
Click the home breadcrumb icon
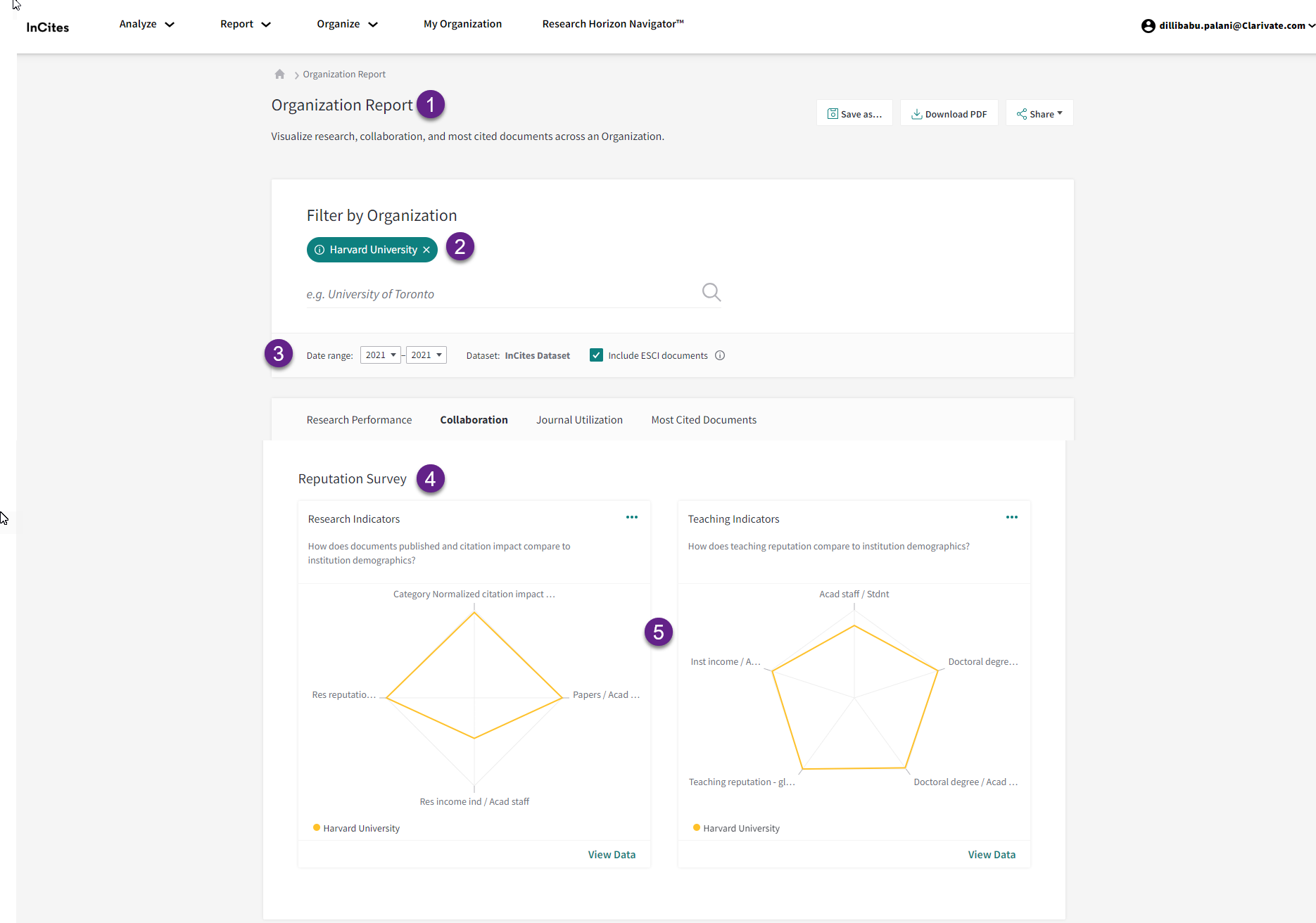point(279,74)
